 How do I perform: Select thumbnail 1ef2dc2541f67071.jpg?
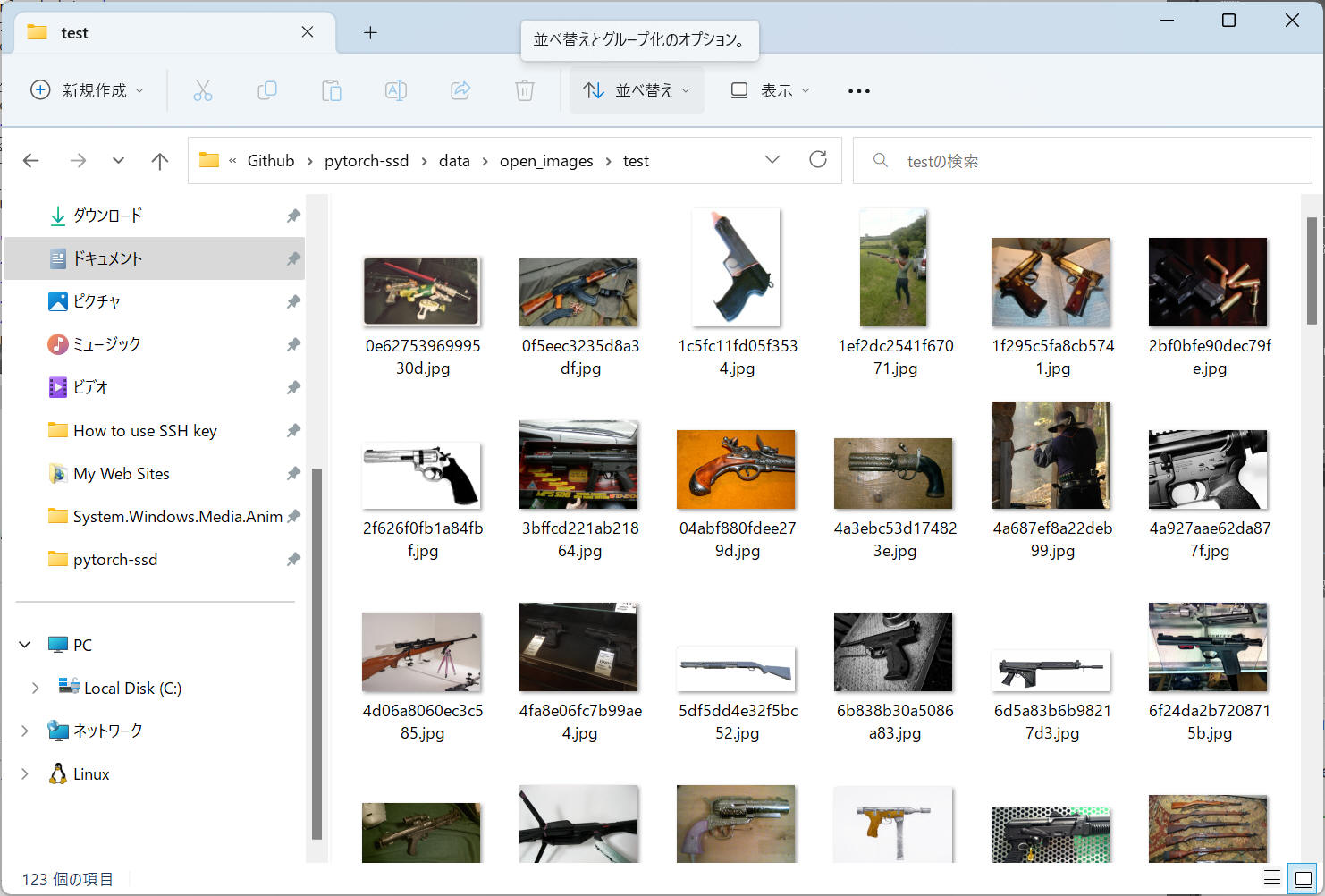[893, 267]
